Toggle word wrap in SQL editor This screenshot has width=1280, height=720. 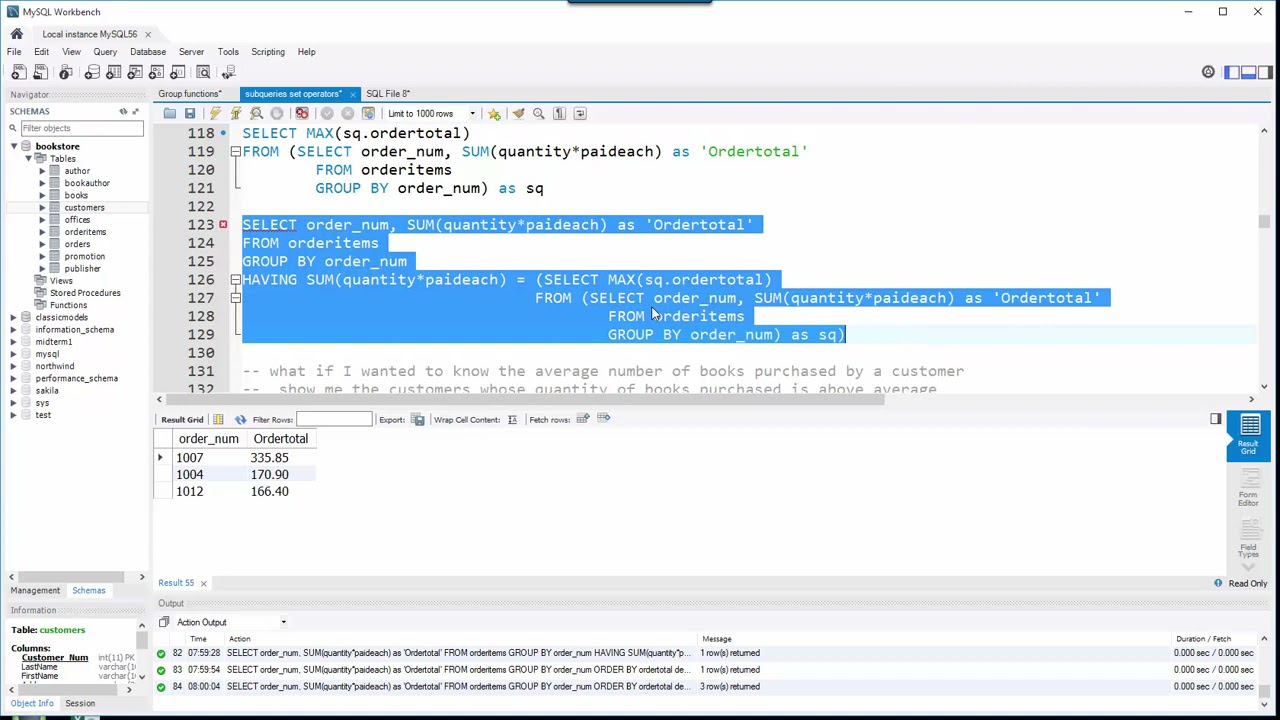point(580,113)
